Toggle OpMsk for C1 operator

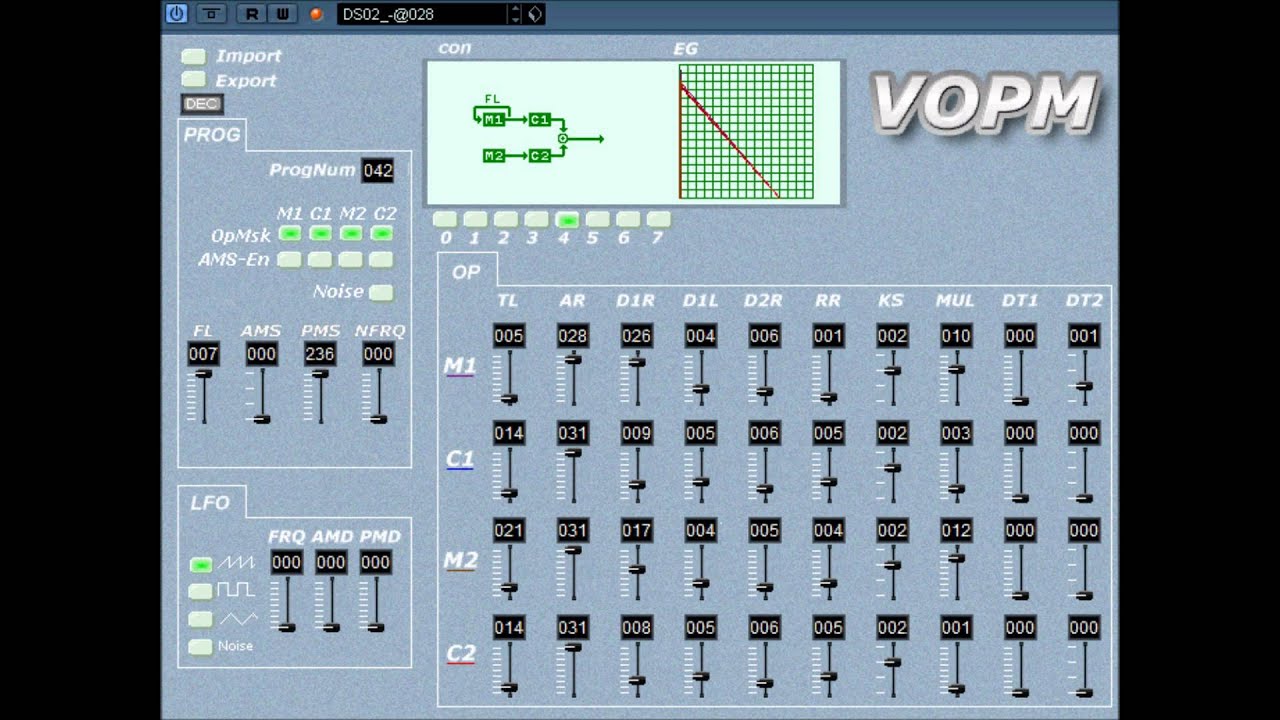pyautogui.click(x=320, y=233)
